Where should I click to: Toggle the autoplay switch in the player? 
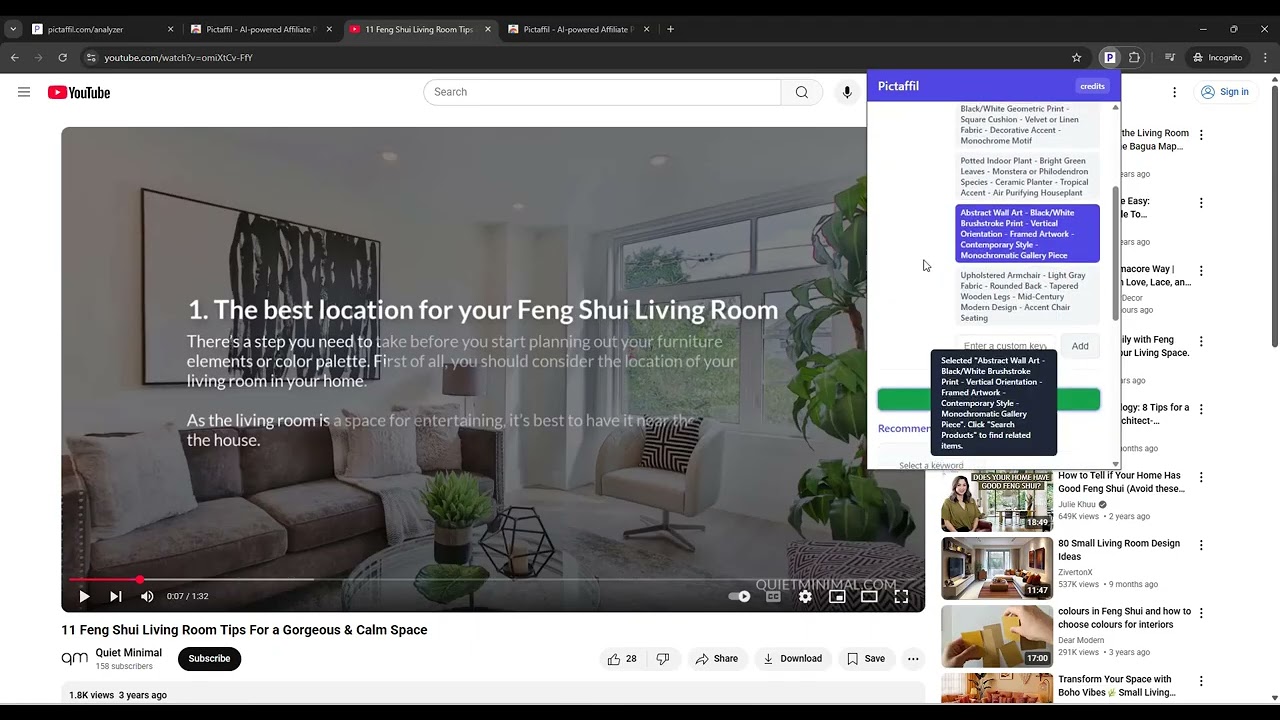739,596
